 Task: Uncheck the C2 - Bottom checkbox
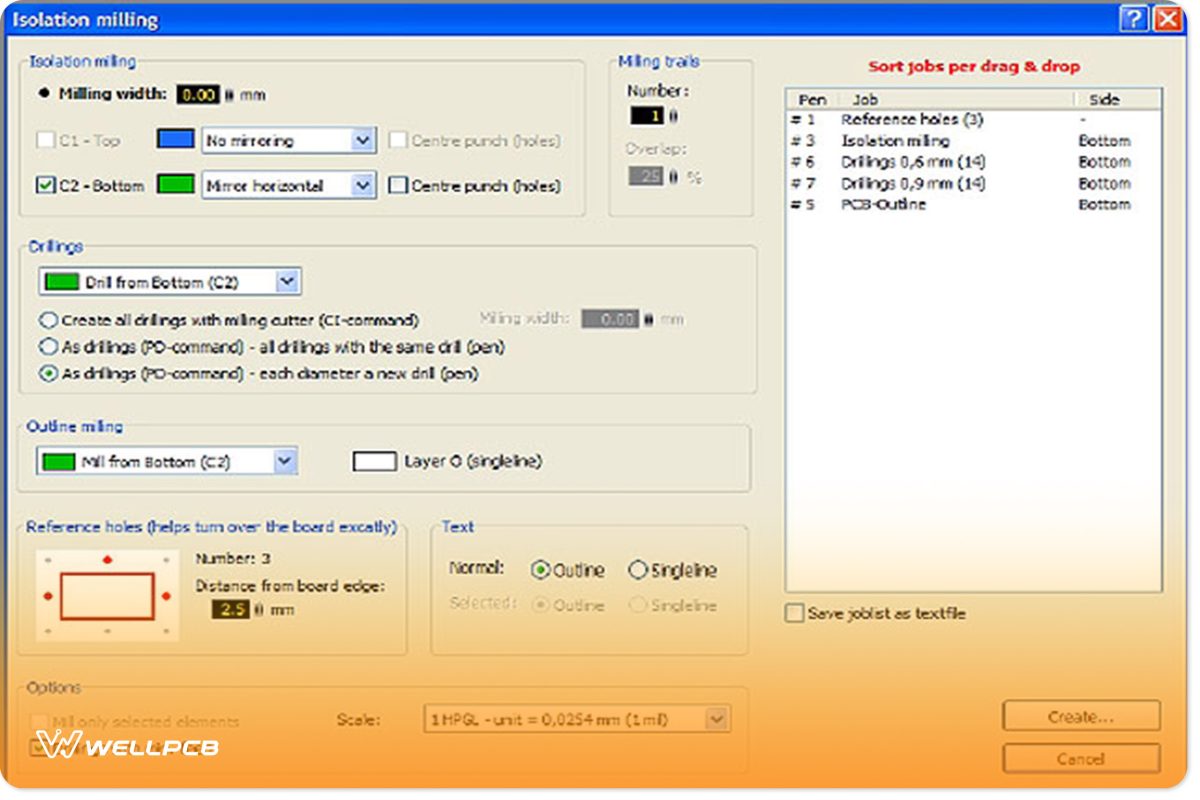[45, 185]
